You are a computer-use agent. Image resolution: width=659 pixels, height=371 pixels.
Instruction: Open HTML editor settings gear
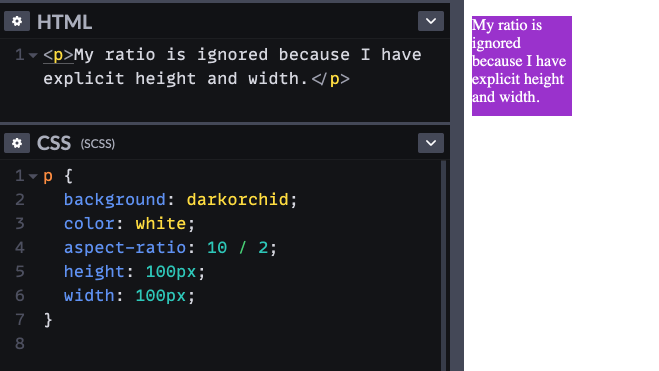(17, 21)
